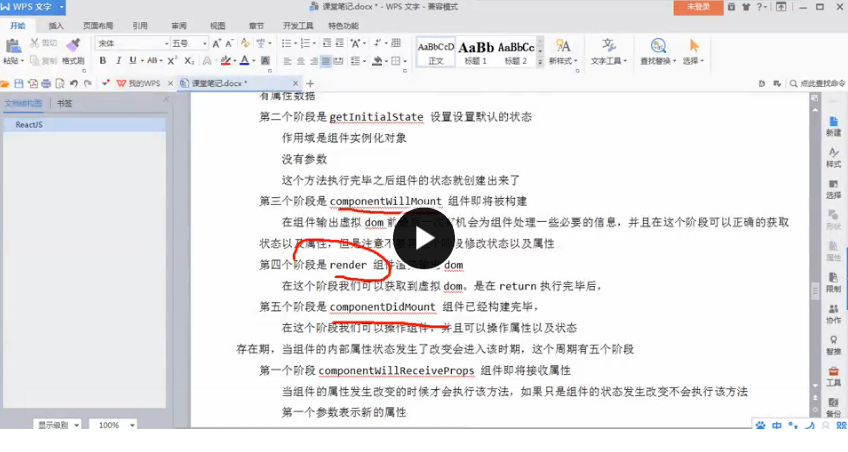
Task: Open numbered list dropdown arrow
Action: tap(314, 43)
